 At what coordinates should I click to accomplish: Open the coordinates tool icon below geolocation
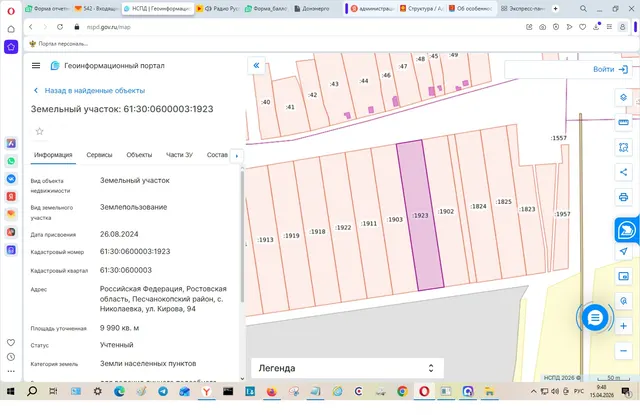pyautogui.click(x=623, y=276)
